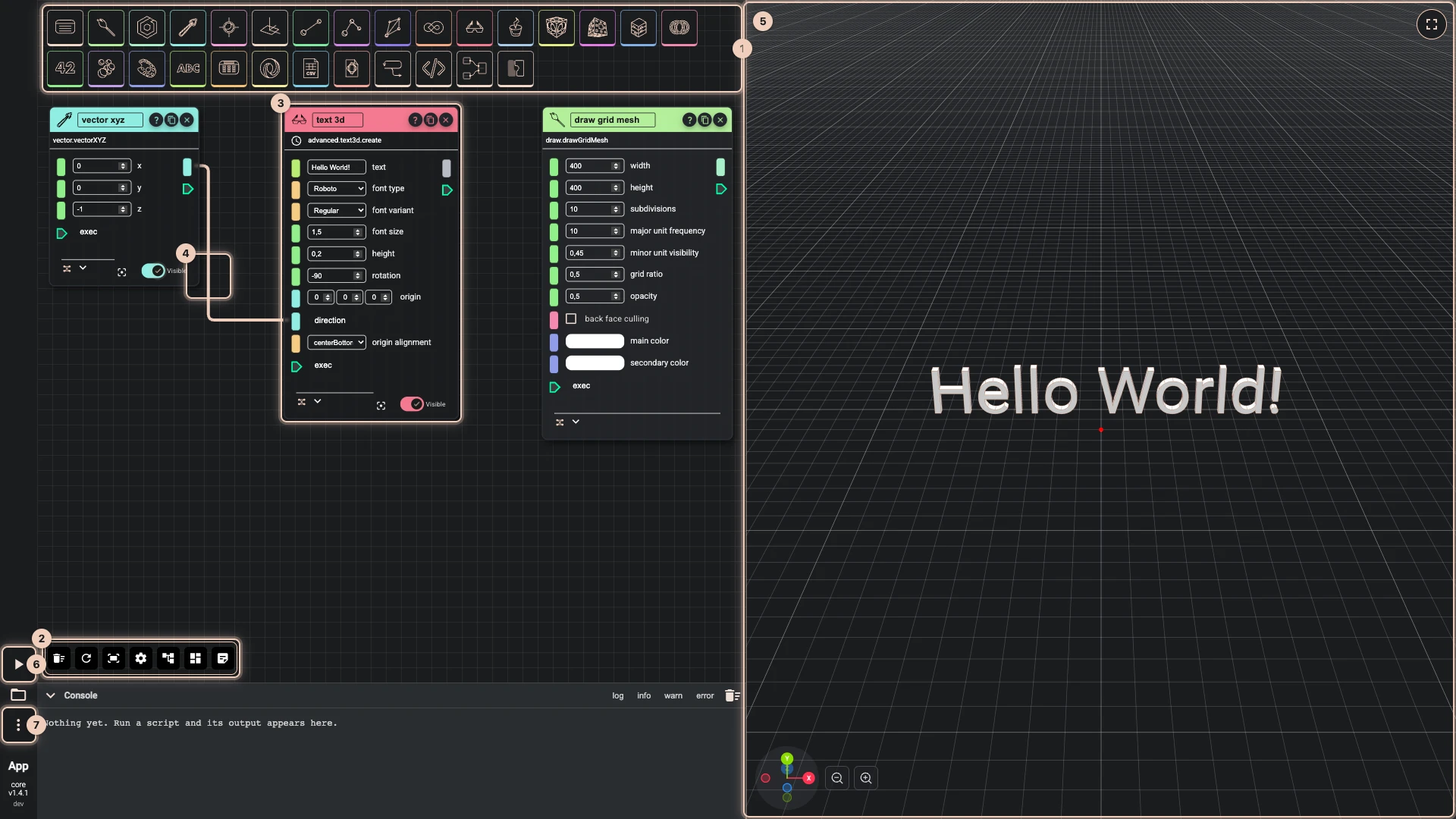Open the font type Roboto dropdown
Viewport: 1456px width, 819px height.
337,189
